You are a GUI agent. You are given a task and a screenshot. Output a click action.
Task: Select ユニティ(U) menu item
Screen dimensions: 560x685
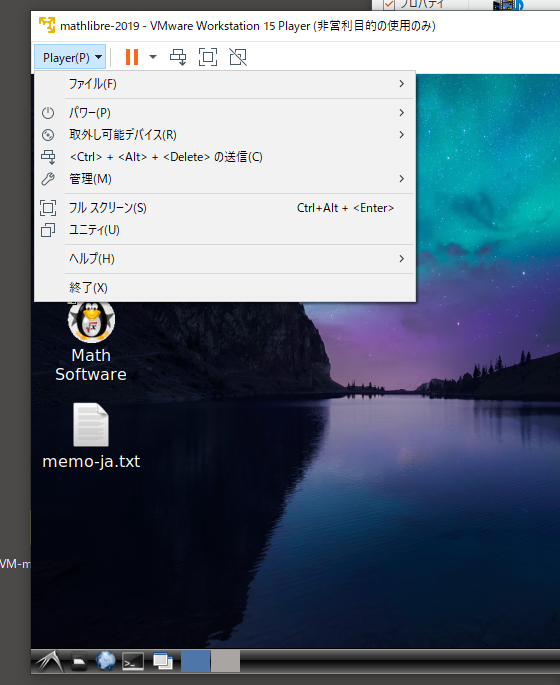point(225,230)
